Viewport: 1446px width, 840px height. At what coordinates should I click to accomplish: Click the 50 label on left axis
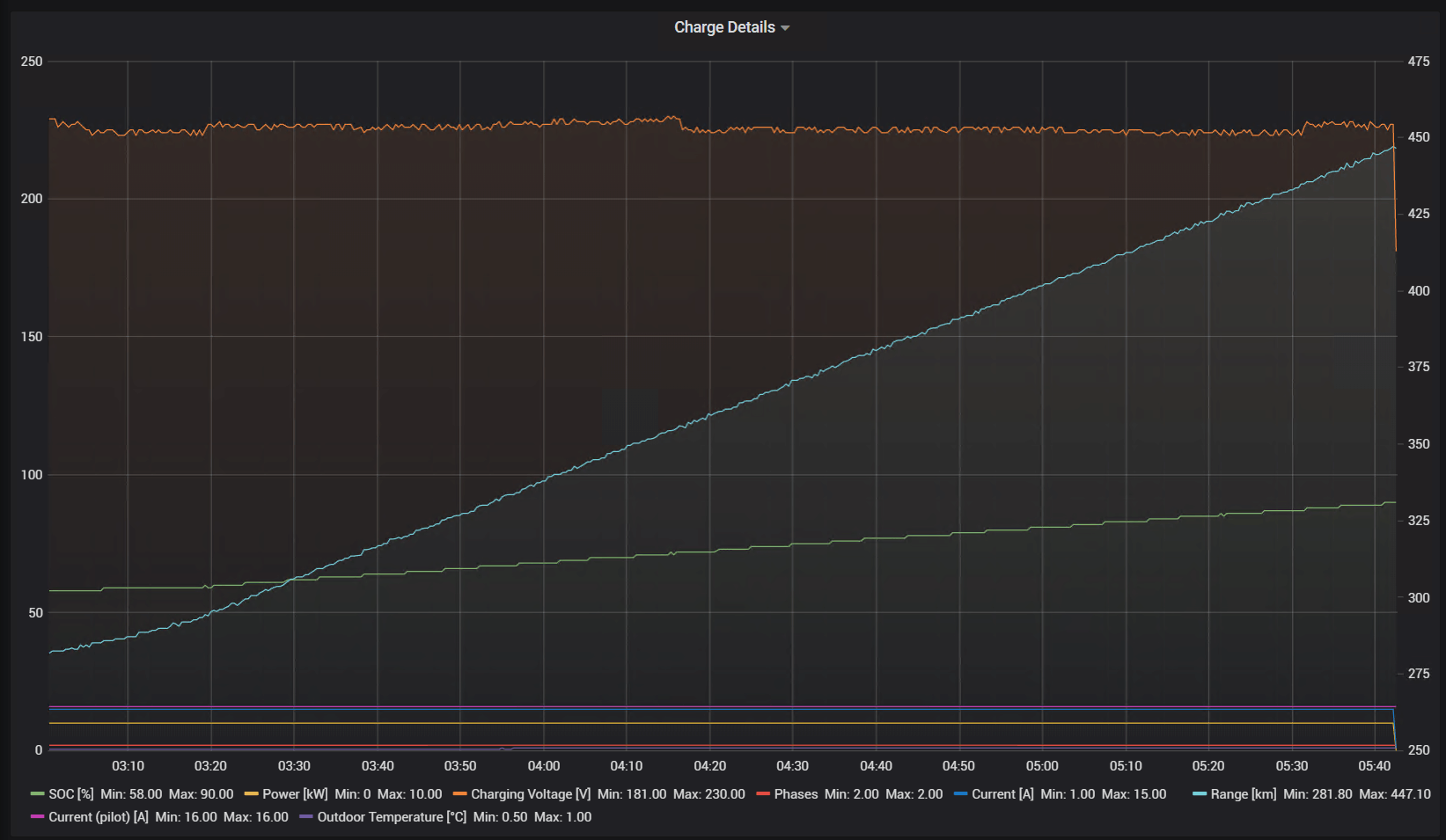35,613
